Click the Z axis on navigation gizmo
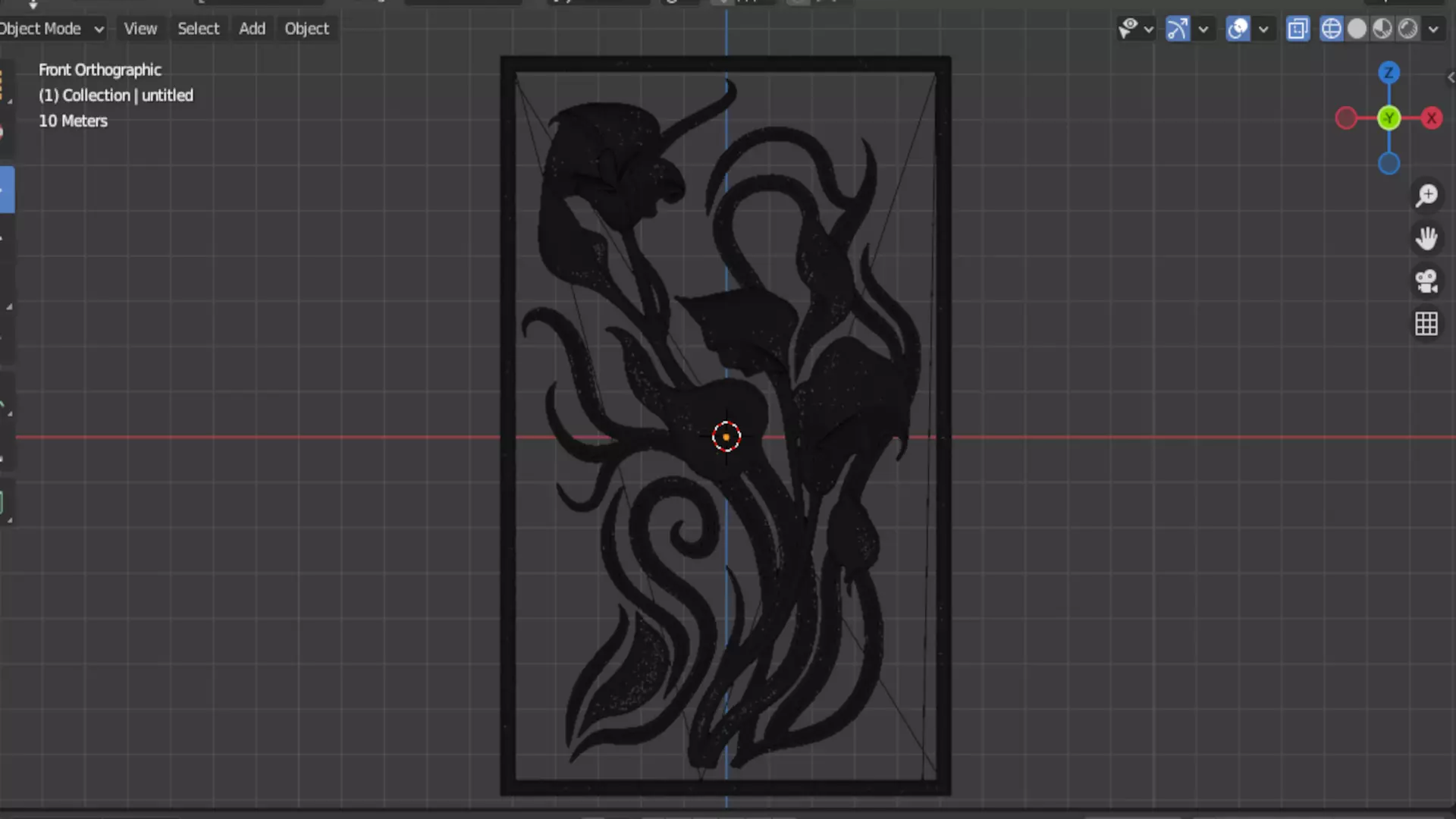Image resolution: width=1456 pixels, height=819 pixels. (1389, 73)
